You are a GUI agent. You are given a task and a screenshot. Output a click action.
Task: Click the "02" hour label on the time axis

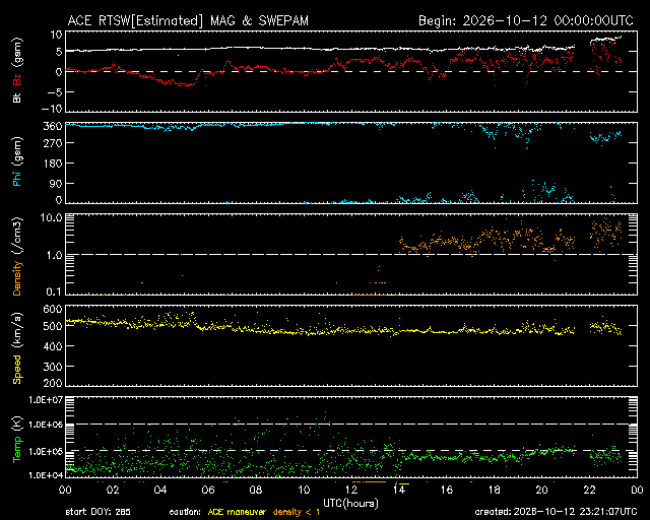[113, 490]
